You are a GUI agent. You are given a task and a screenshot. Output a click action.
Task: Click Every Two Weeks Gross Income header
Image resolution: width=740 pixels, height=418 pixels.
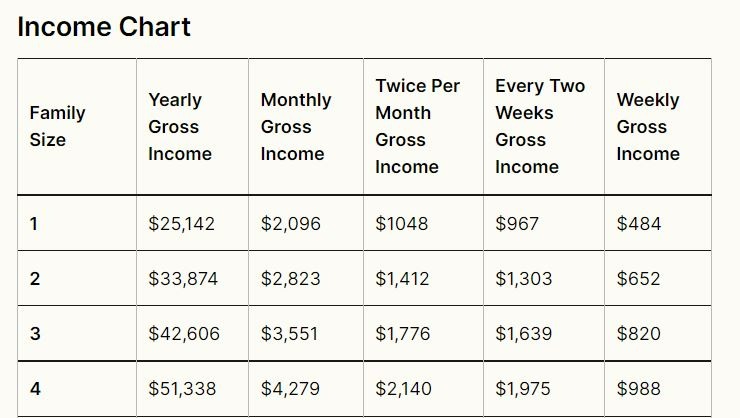point(540,127)
